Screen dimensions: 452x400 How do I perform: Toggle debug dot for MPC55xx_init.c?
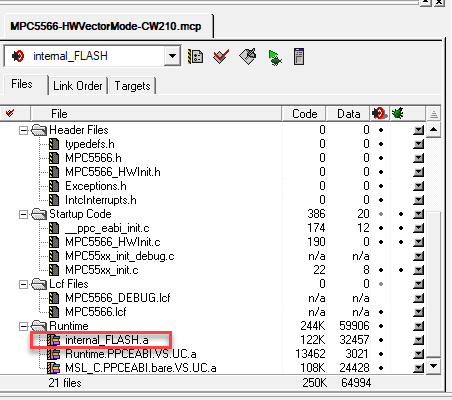(x=401, y=270)
